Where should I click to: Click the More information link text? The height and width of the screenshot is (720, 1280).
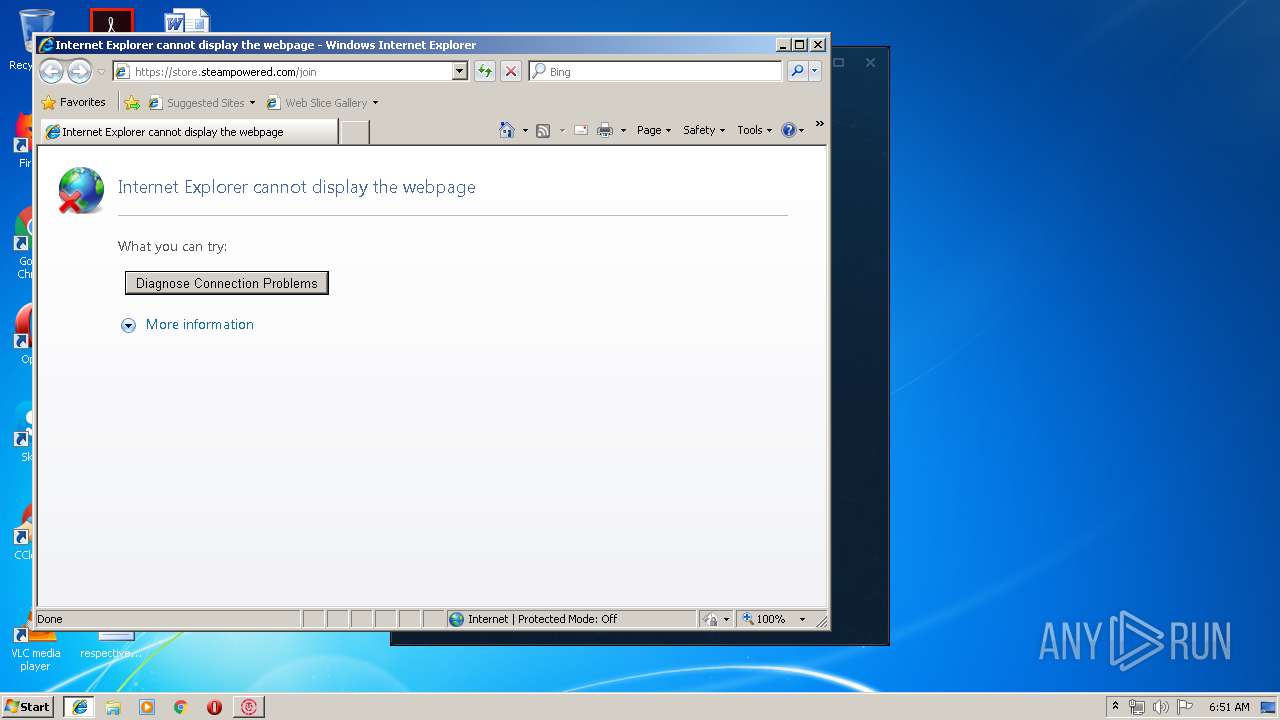200,324
